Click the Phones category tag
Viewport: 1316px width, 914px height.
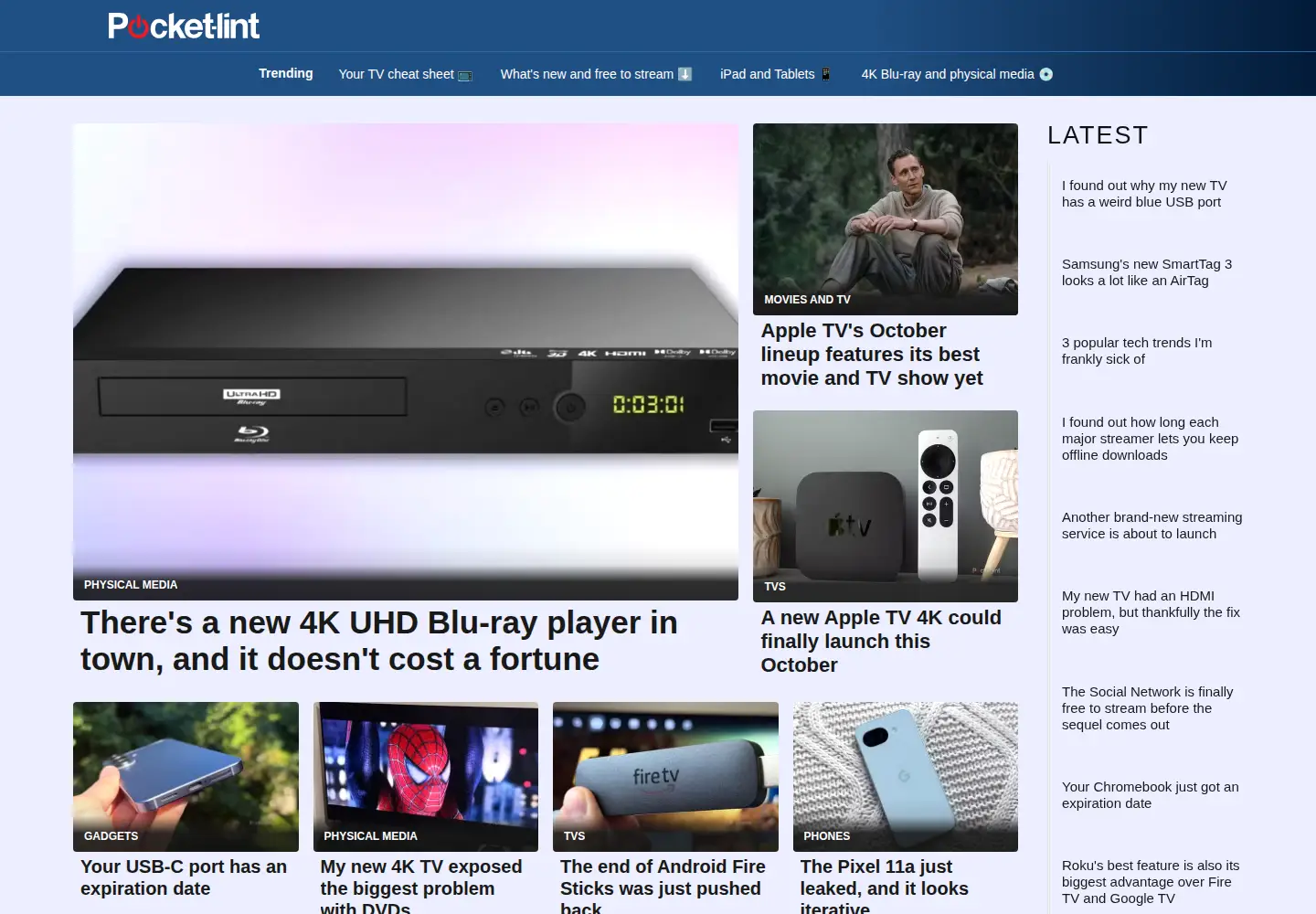[x=827, y=836]
